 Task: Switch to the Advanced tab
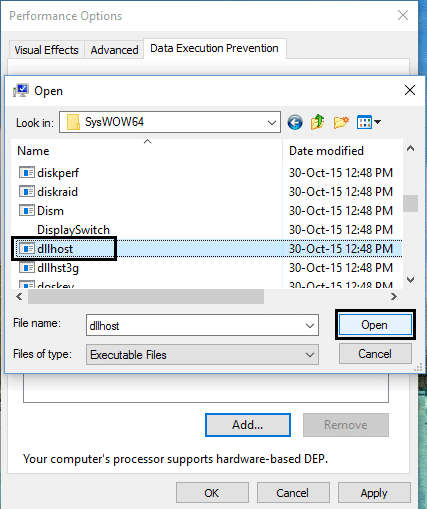click(114, 50)
